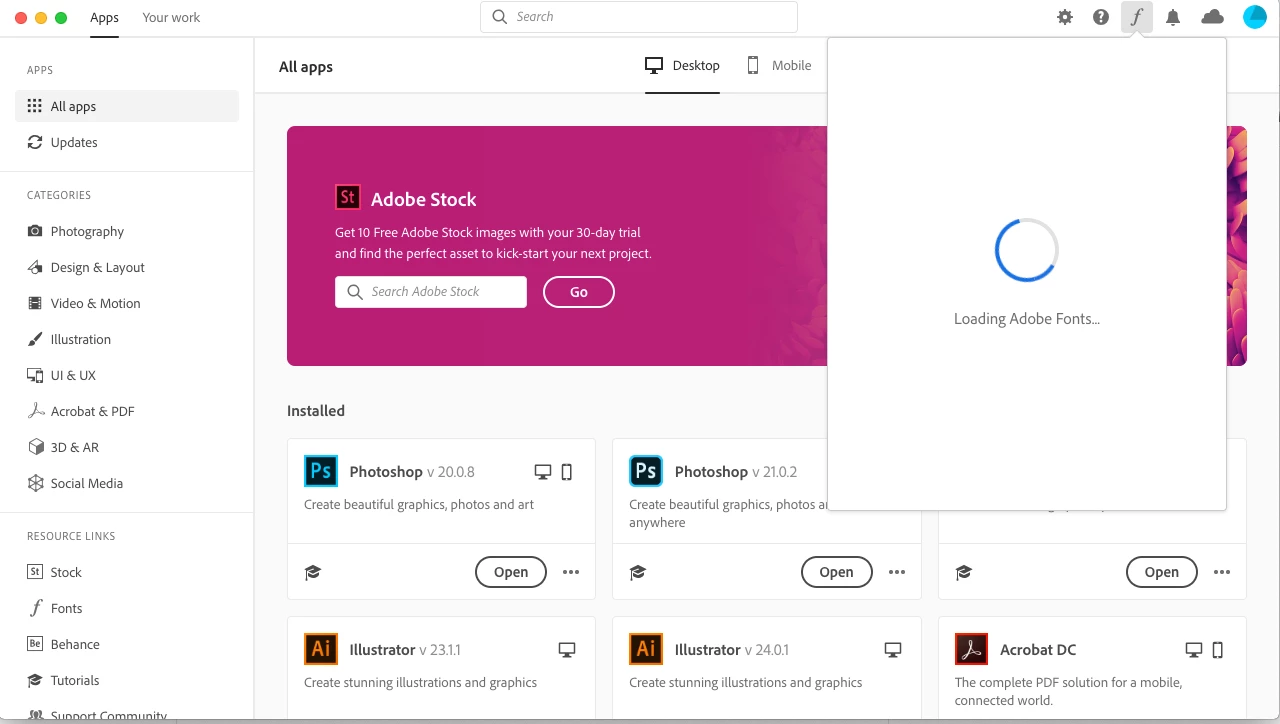Click mobile icon on Photoshop v 20.0.8 card
Image resolution: width=1280 pixels, height=724 pixels.
tap(567, 472)
